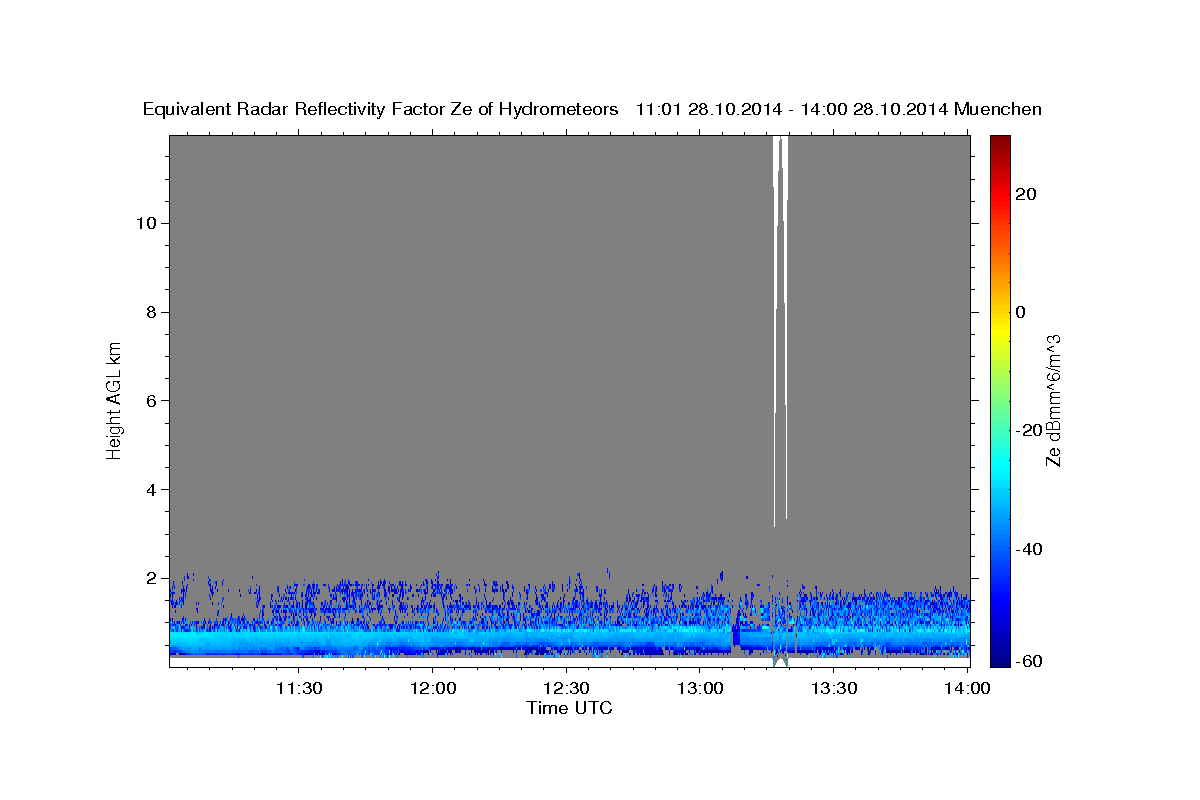This screenshot has height=800, width=1200.
Task: Click the 13:00 time tick label
Action: pyautogui.click(x=699, y=688)
